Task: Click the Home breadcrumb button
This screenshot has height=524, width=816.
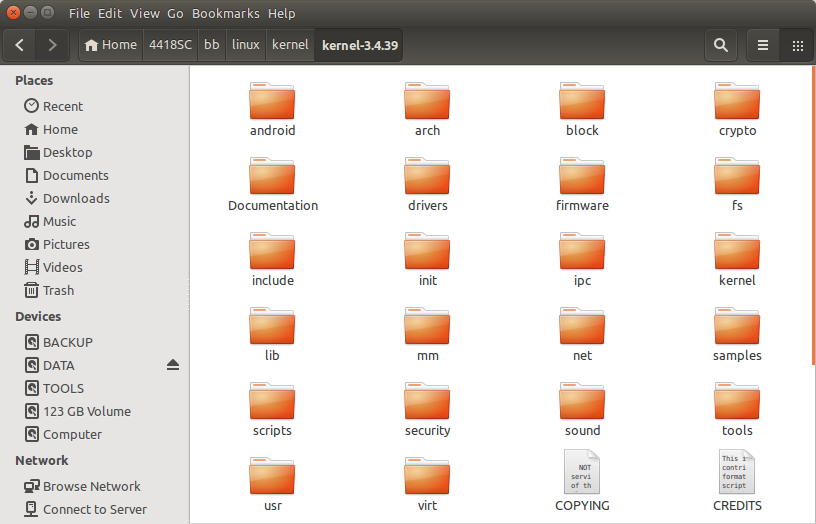Action: point(110,45)
